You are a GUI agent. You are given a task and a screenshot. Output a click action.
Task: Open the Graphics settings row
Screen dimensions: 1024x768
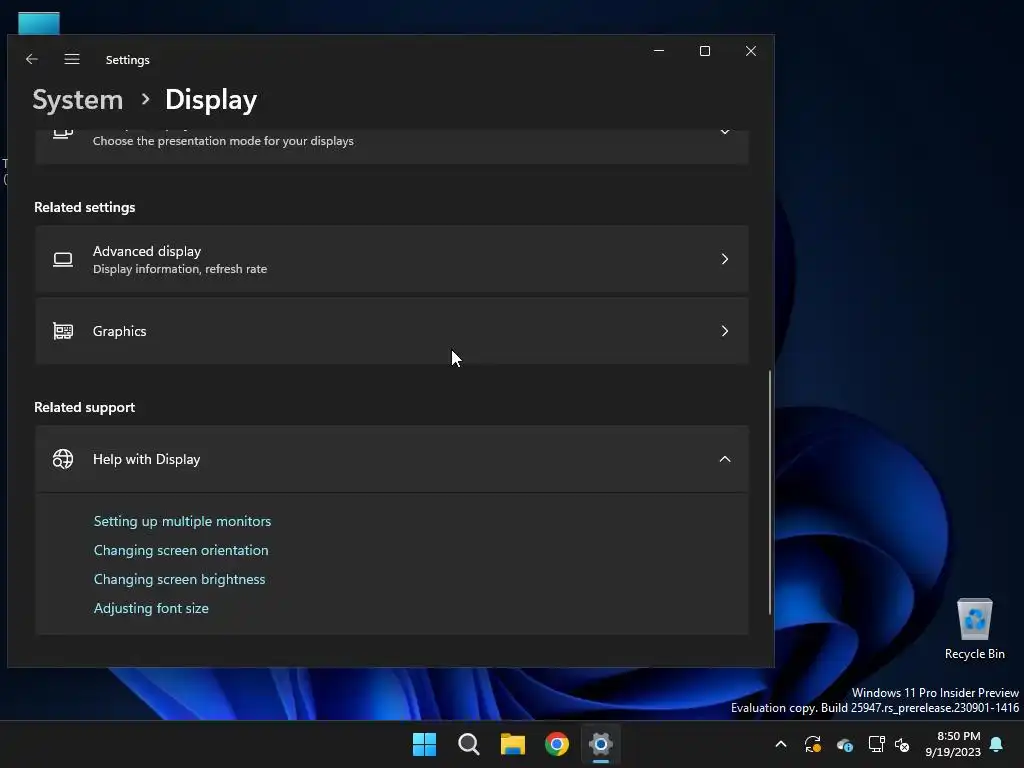[392, 331]
